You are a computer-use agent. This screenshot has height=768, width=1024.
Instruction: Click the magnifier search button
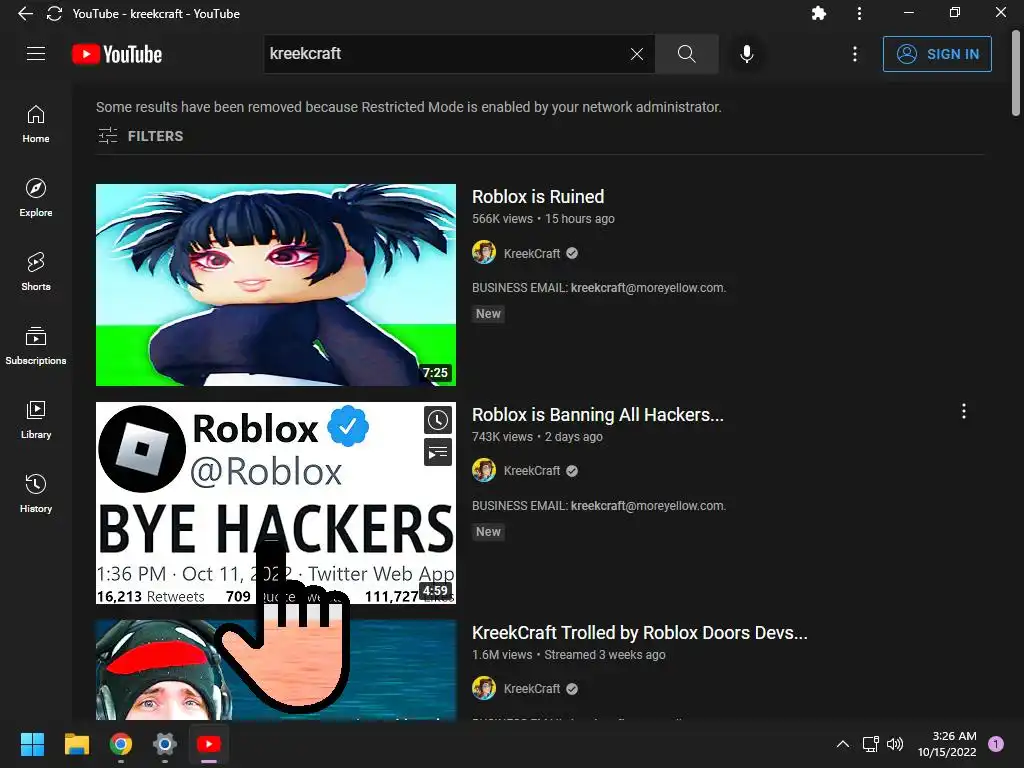click(686, 54)
